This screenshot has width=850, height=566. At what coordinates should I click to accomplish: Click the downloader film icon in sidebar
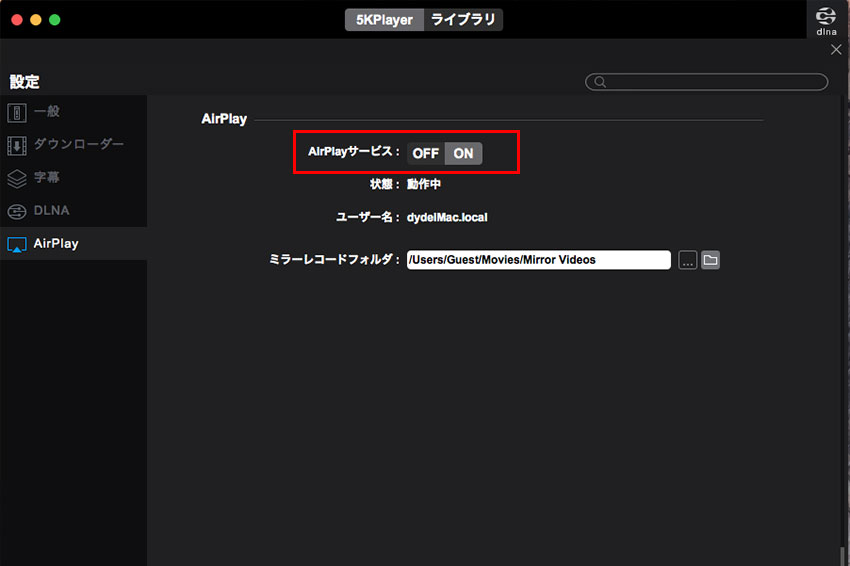[x=17, y=145]
